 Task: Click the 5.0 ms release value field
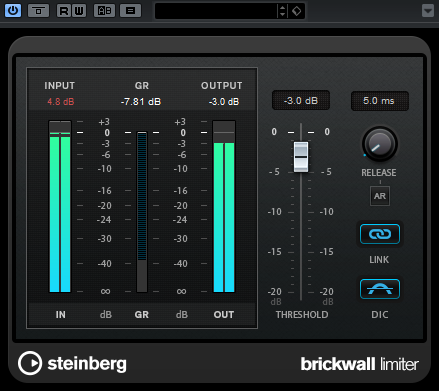pos(379,100)
